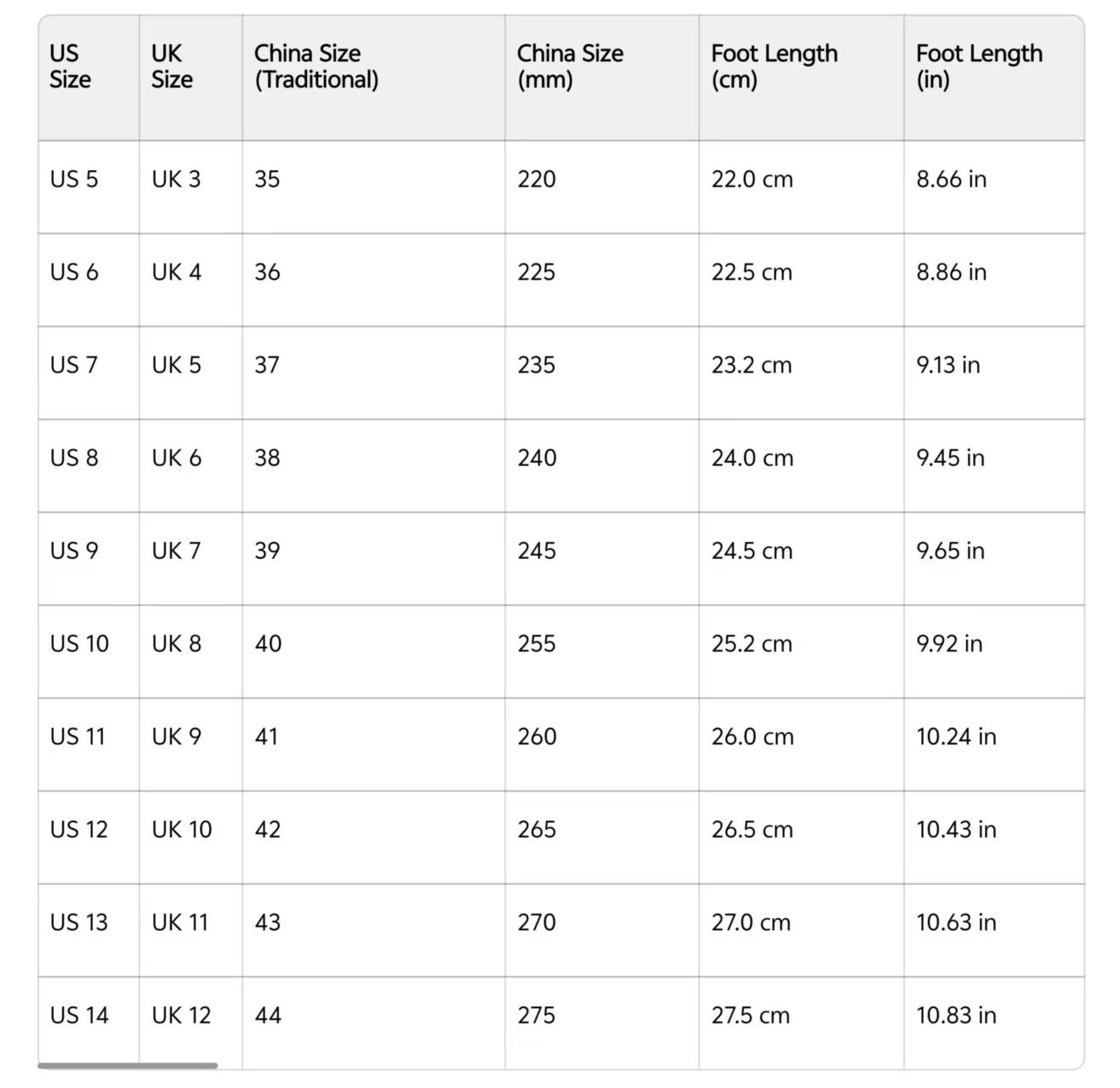The height and width of the screenshot is (1088, 1120).
Task: Click China traditional size 37 cell
Action: click(267, 365)
